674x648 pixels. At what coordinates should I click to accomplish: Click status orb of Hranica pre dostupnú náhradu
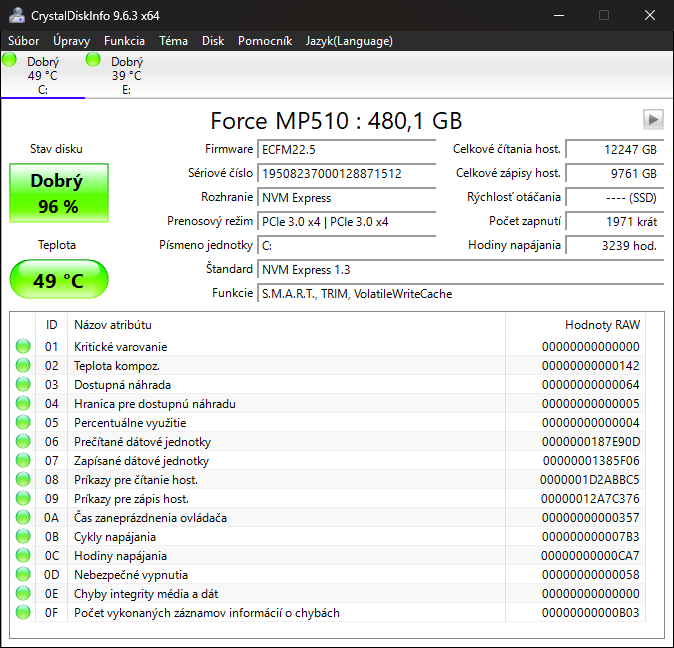tap(23, 403)
